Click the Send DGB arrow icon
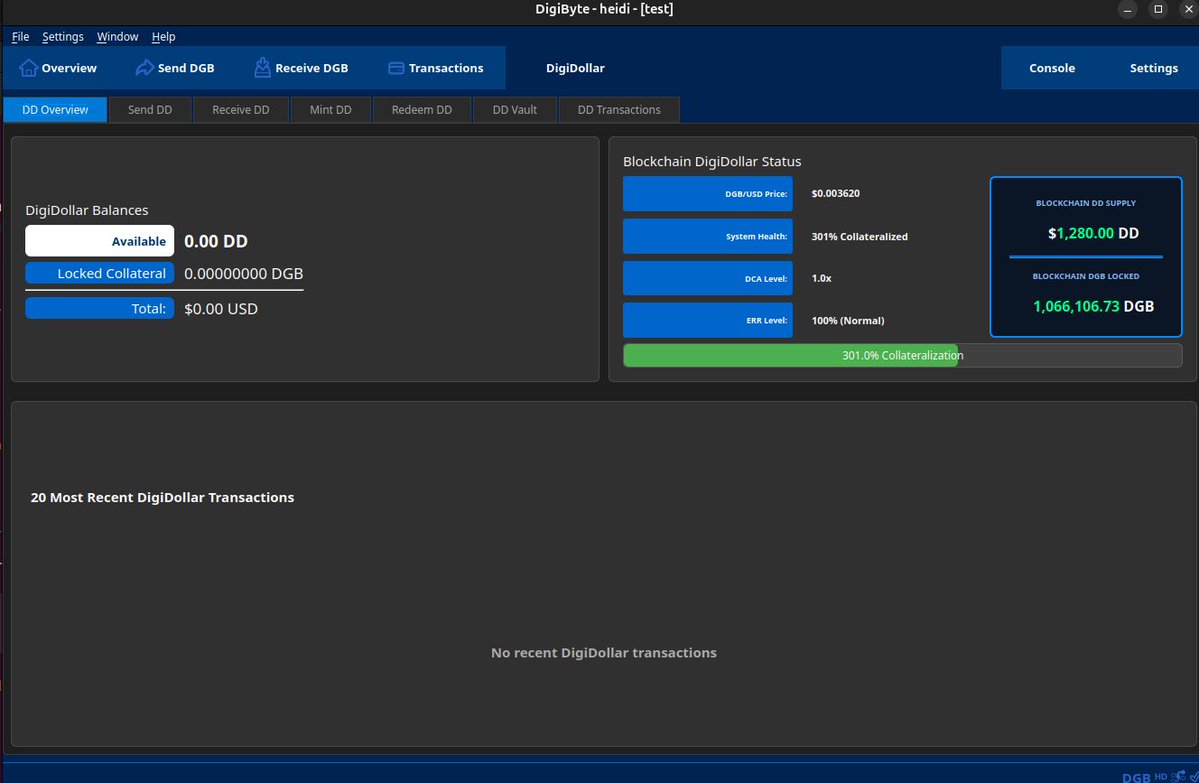Screen dimensions: 1199x783 point(145,68)
